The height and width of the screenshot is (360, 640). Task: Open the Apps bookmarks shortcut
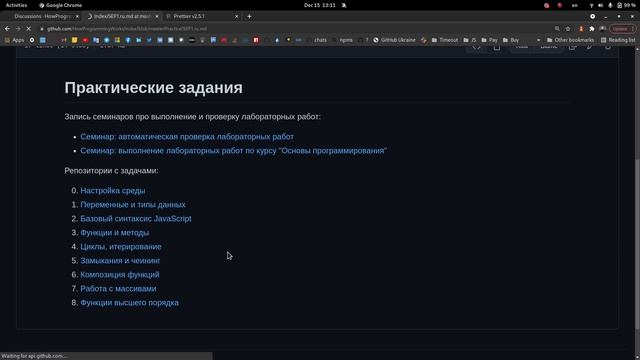point(14,40)
